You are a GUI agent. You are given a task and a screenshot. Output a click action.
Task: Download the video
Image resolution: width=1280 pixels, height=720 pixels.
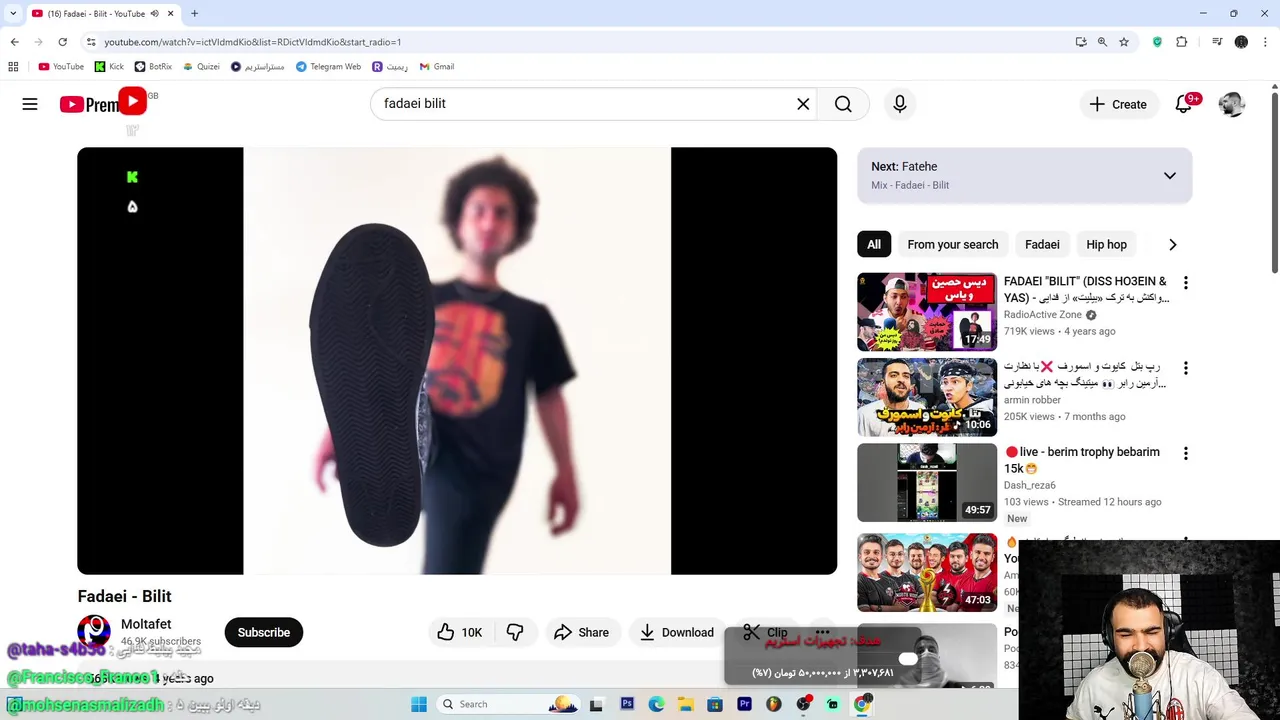[677, 632]
